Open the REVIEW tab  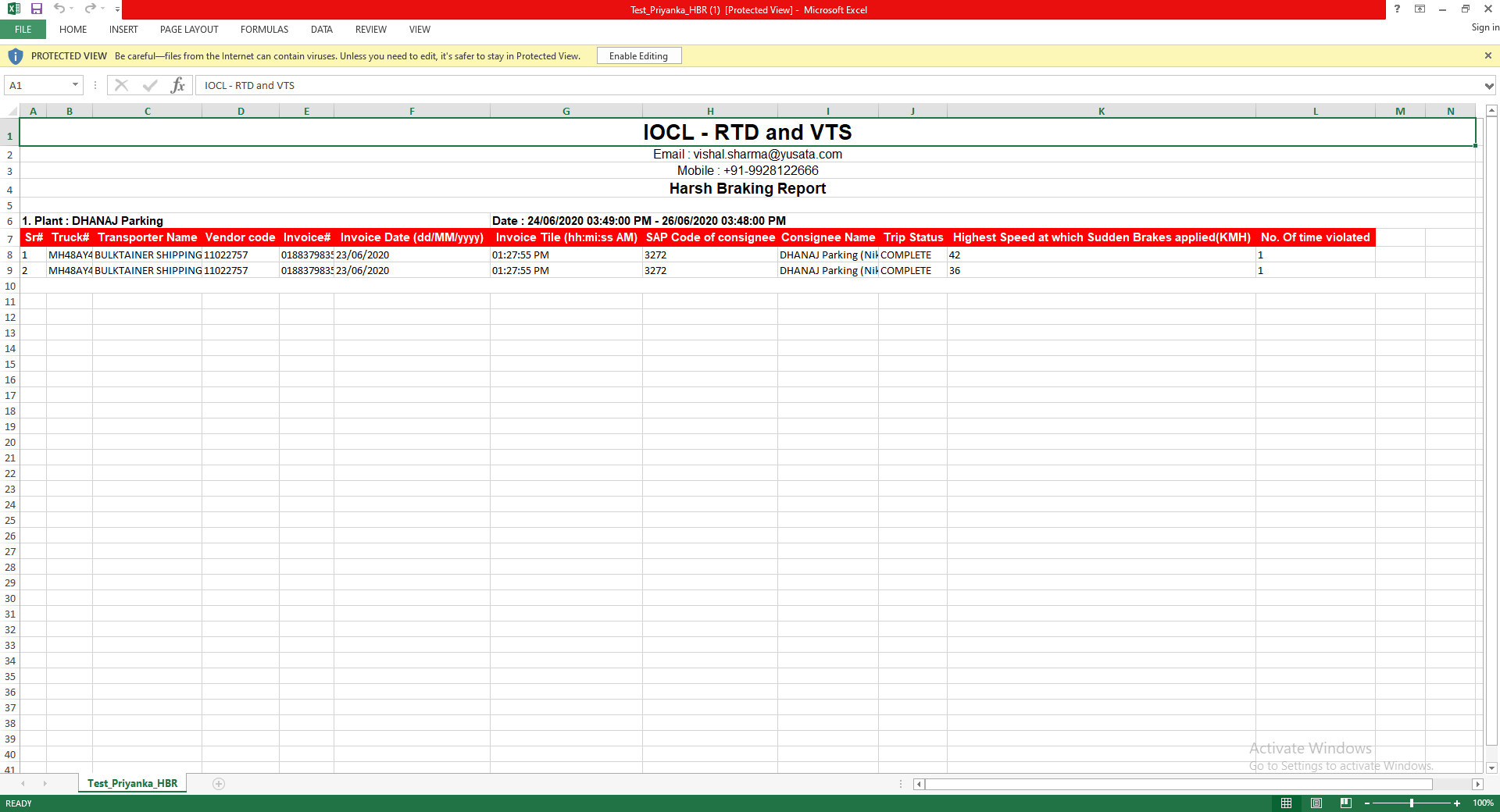(x=371, y=30)
